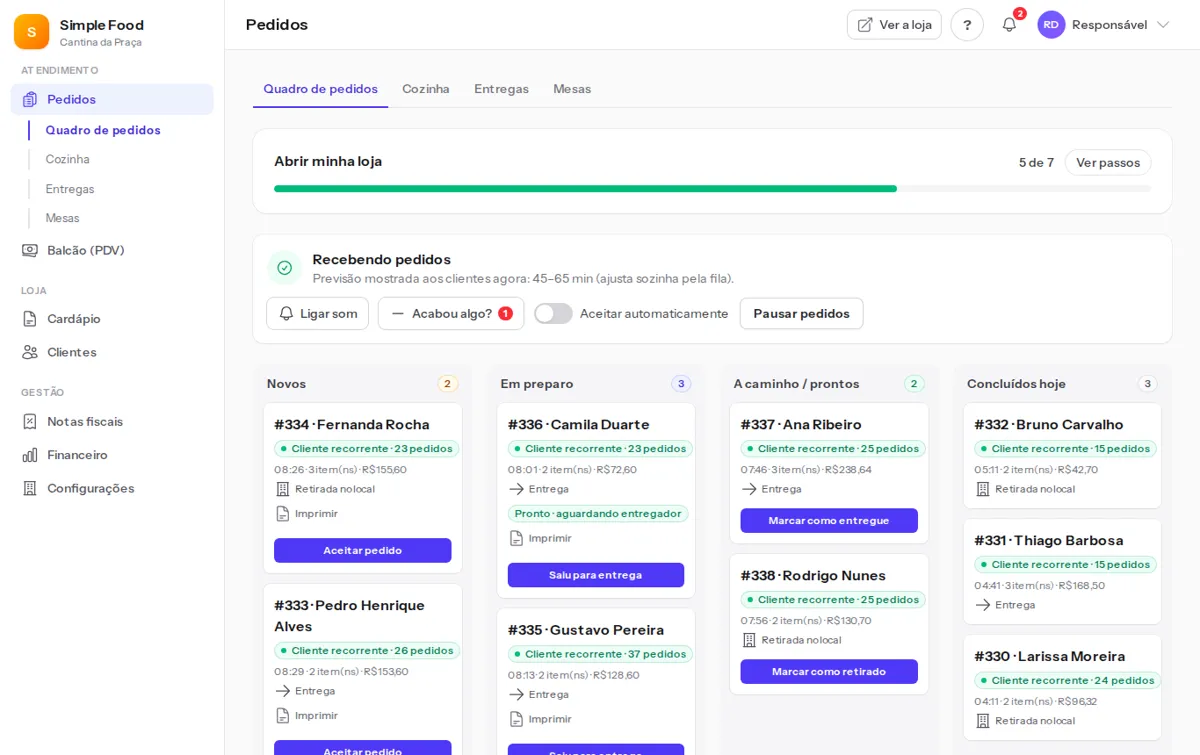This screenshot has width=1200, height=755.
Task: Click the green check status icon by Recebendo pedidos
Action: point(285,268)
